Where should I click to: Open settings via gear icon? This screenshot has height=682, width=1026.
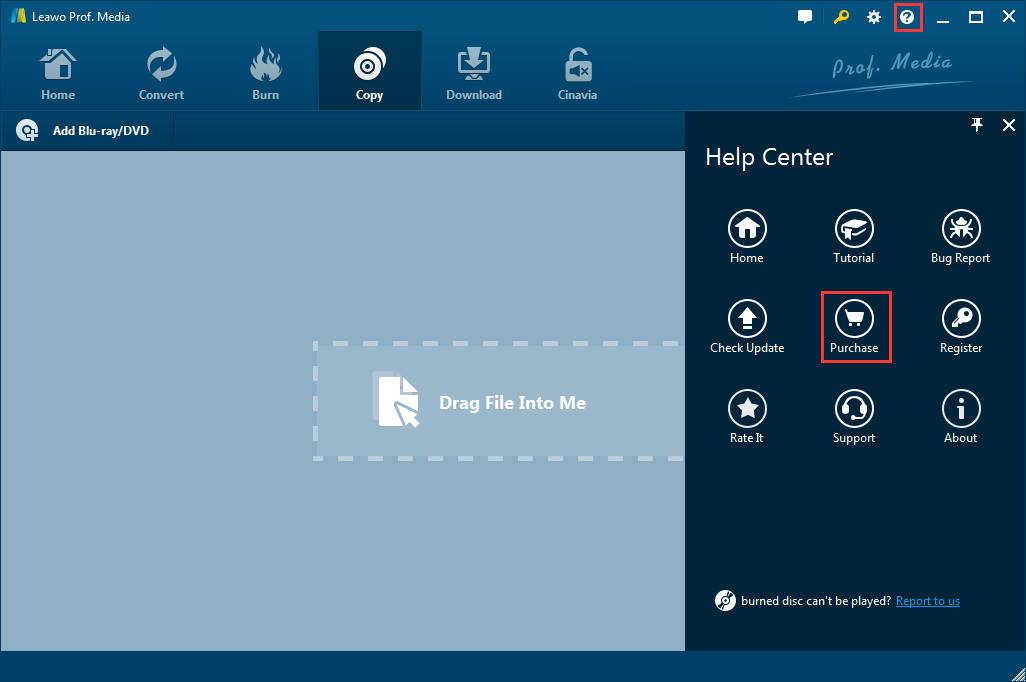point(874,17)
